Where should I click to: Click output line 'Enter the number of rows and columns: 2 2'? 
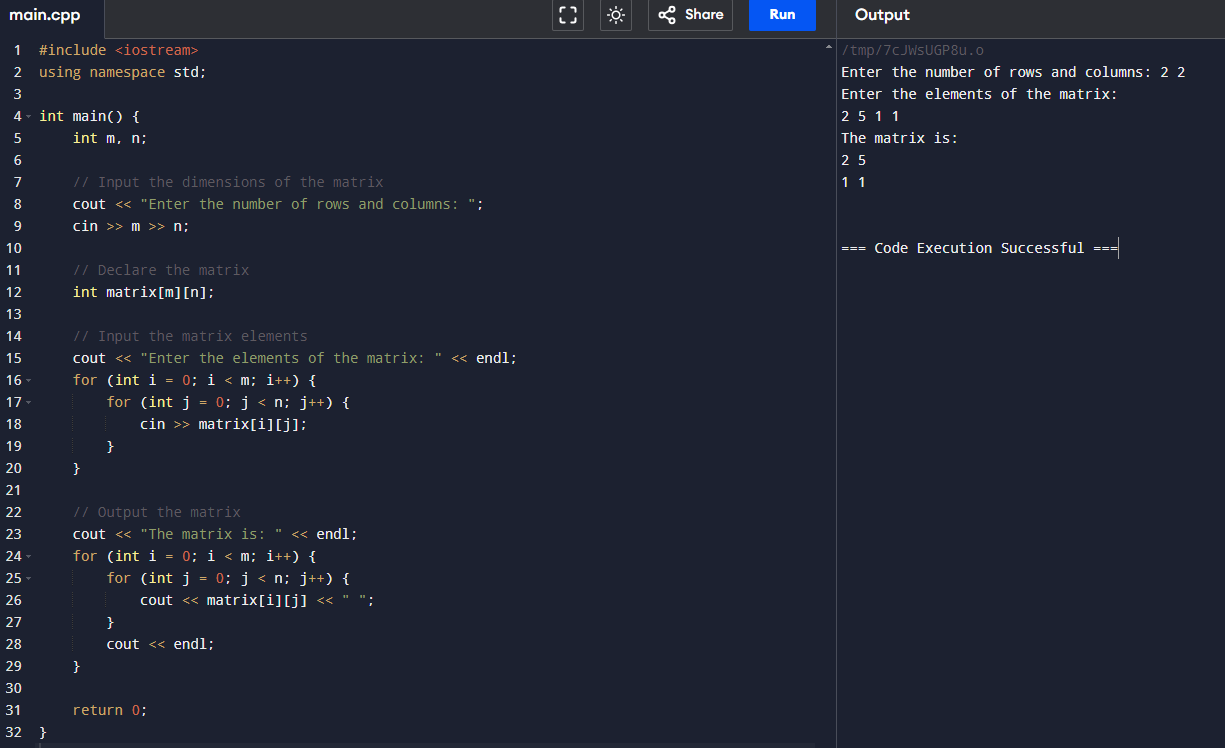tap(1013, 72)
